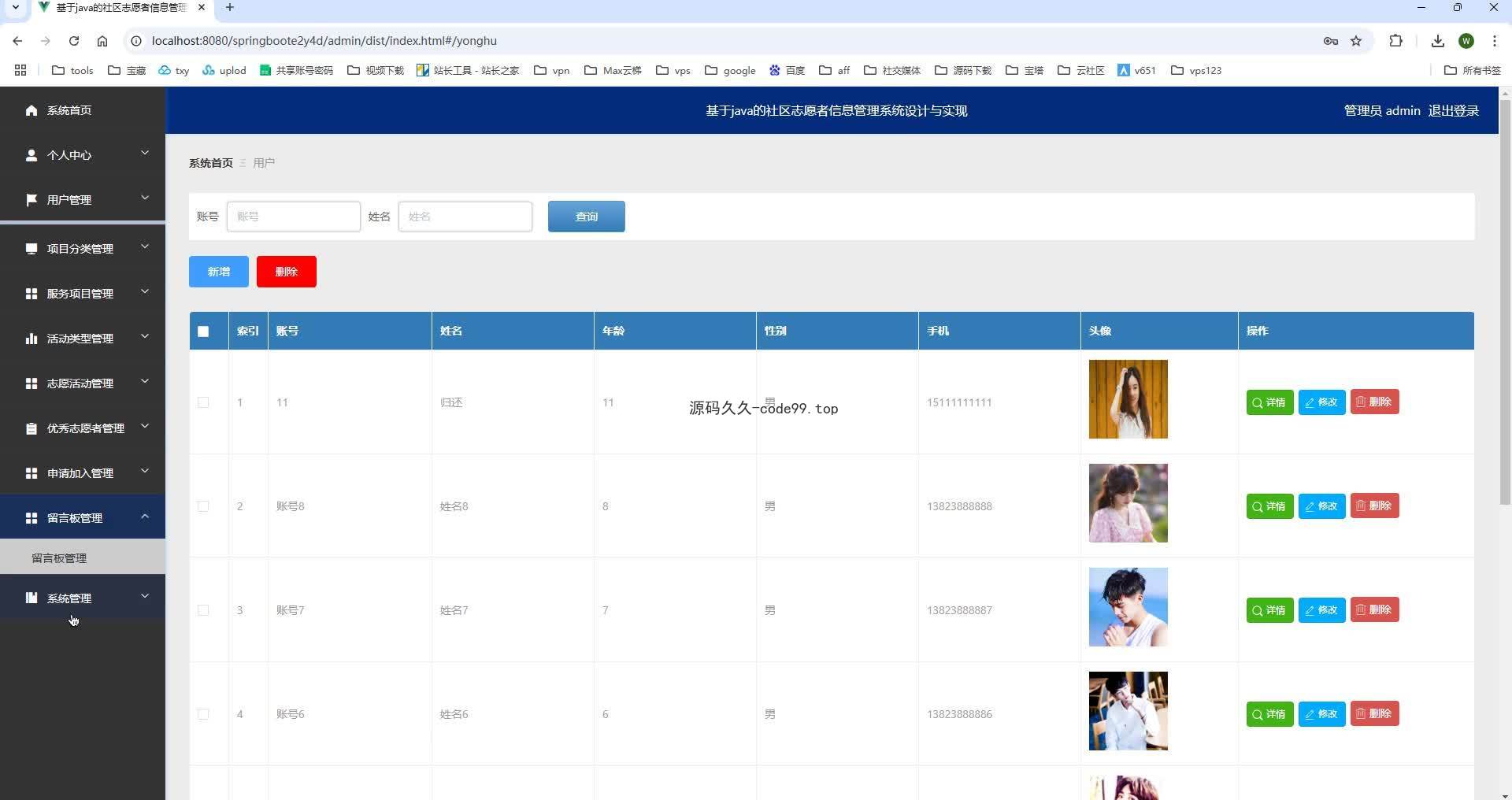The image size is (1512, 800).
Task: Open 详情 for 账号6 row
Action: (x=1269, y=714)
